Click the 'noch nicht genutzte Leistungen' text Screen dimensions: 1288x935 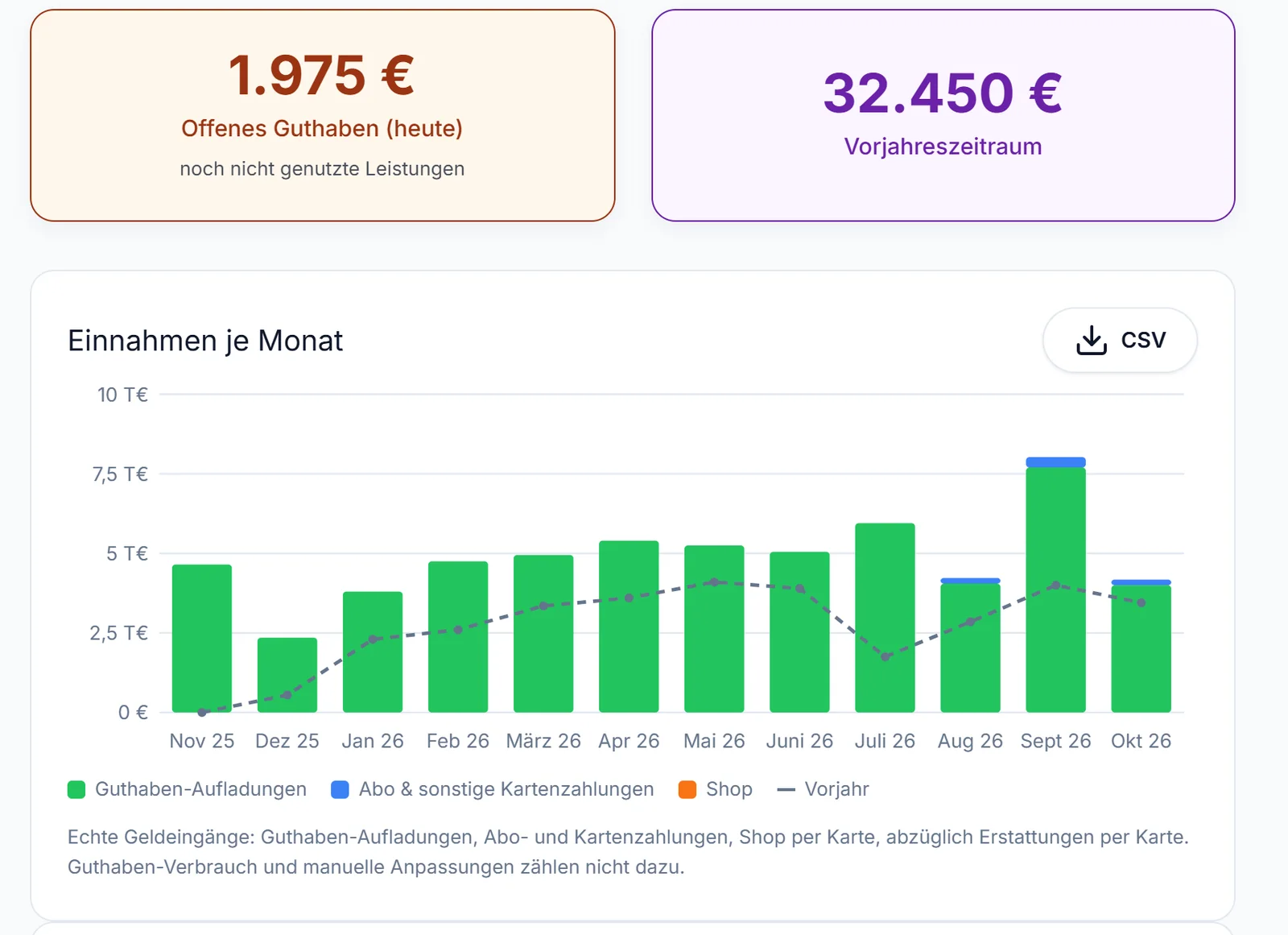coord(322,169)
